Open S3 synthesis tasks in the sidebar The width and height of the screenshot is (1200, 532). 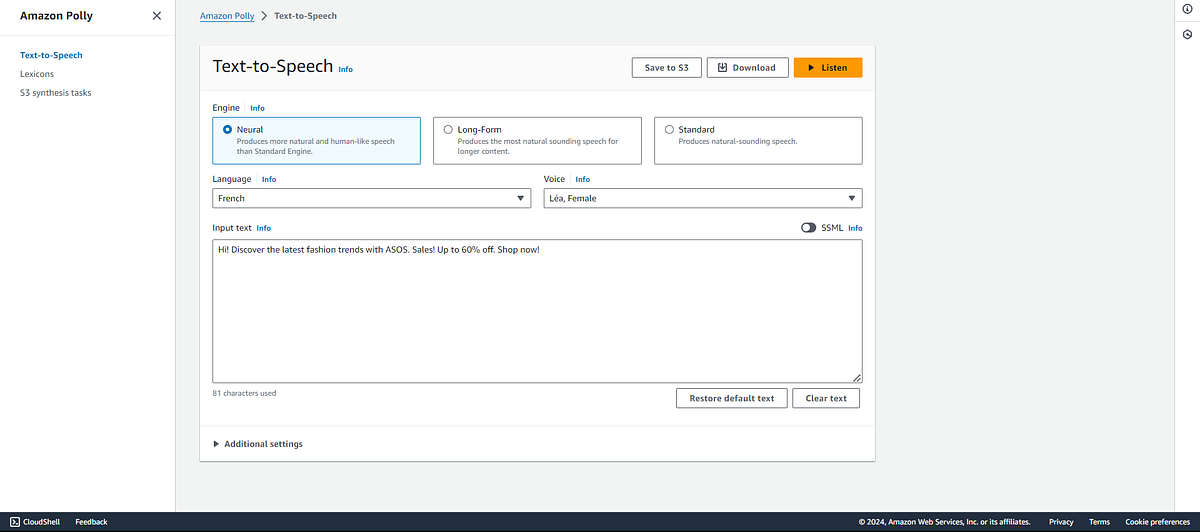pyautogui.click(x=56, y=93)
